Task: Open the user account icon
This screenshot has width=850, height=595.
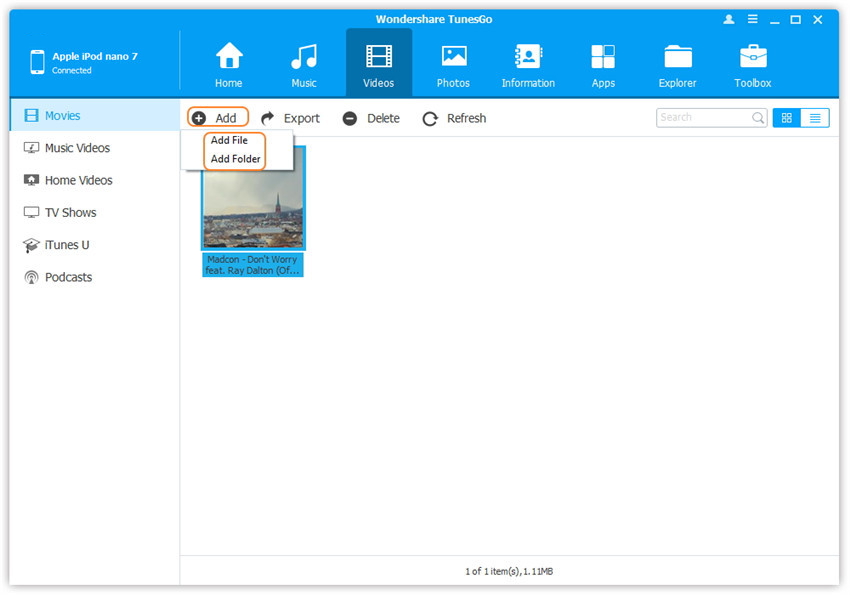Action: [727, 20]
